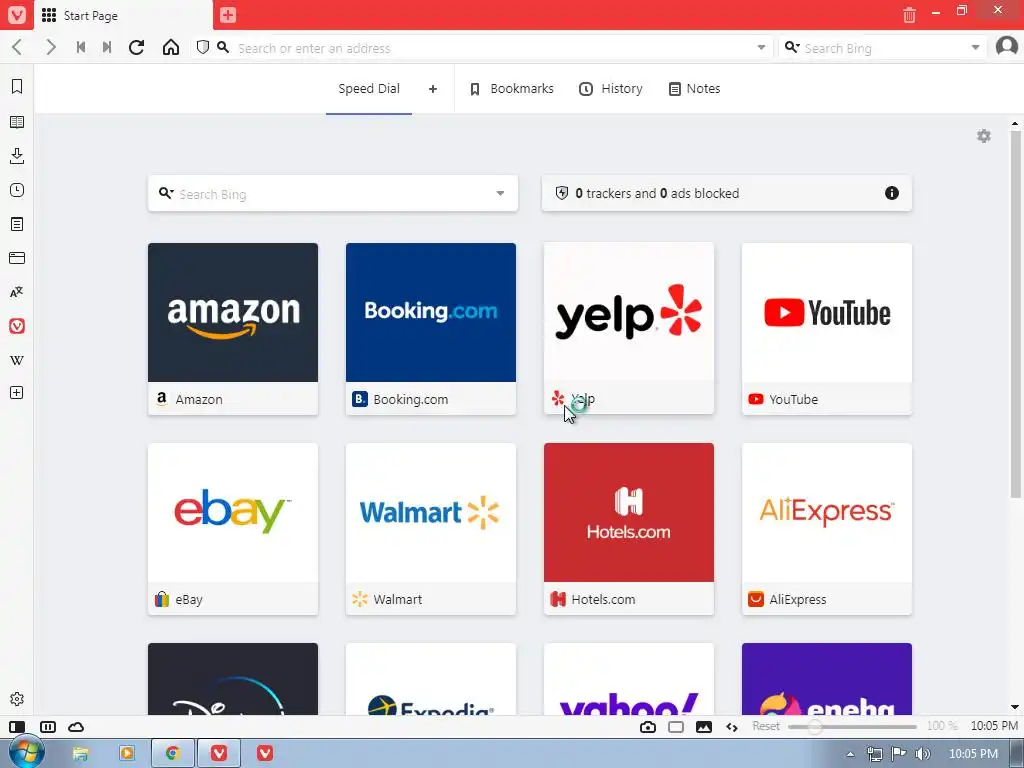1024x768 pixels.
Task: Open Downloads panel
Action: (x=17, y=155)
